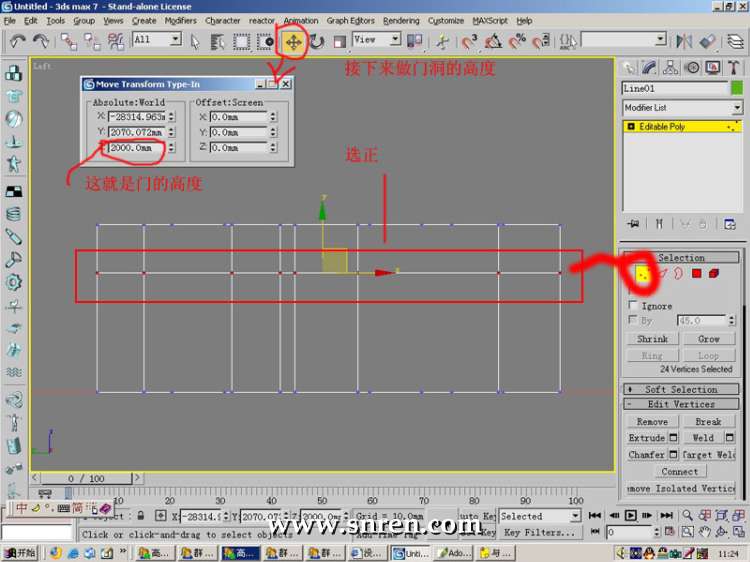Click the Editable Poly expand box
Viewport: 750px width, 562px height.
click(x=630, y=127)
